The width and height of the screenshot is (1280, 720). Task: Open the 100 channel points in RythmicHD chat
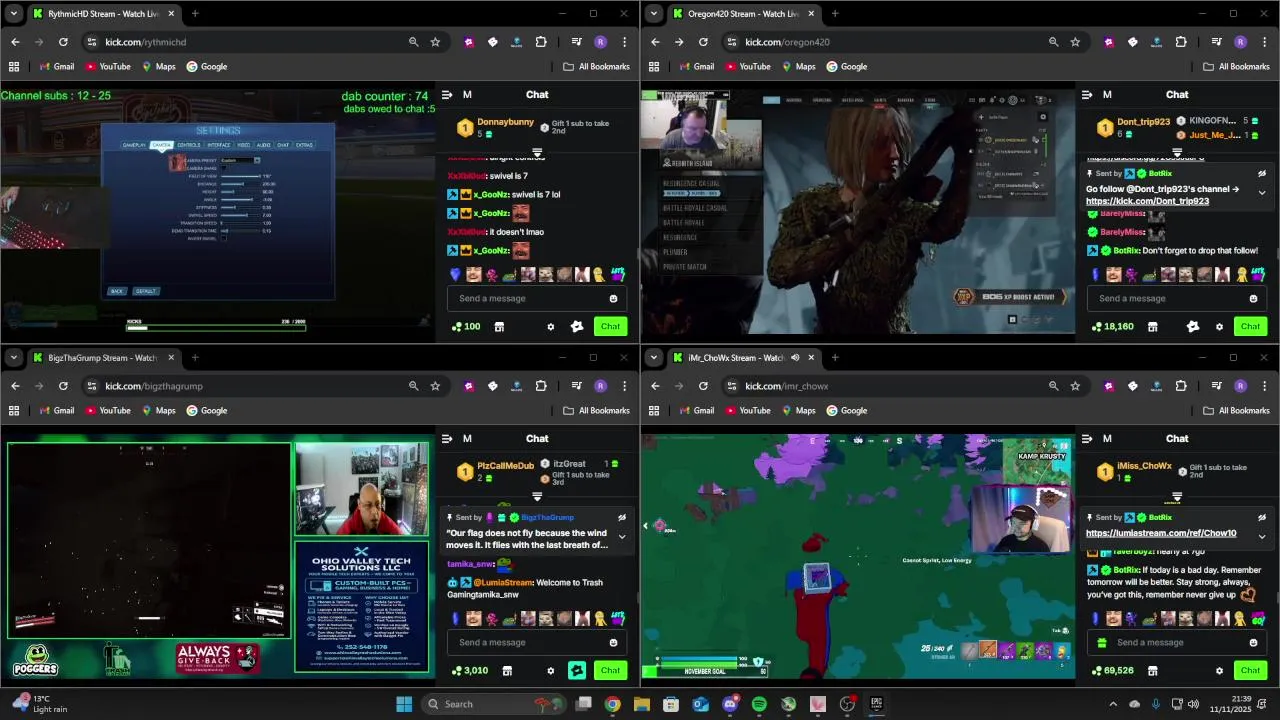[466, 327]
